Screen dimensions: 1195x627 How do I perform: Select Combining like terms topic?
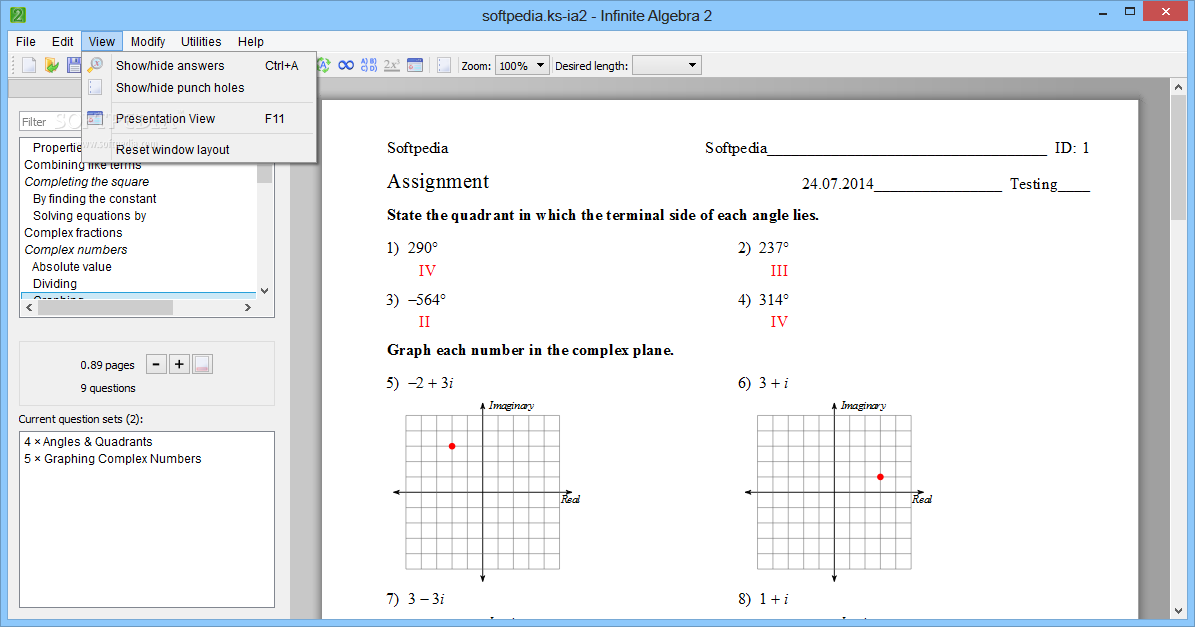click(82, 165)
